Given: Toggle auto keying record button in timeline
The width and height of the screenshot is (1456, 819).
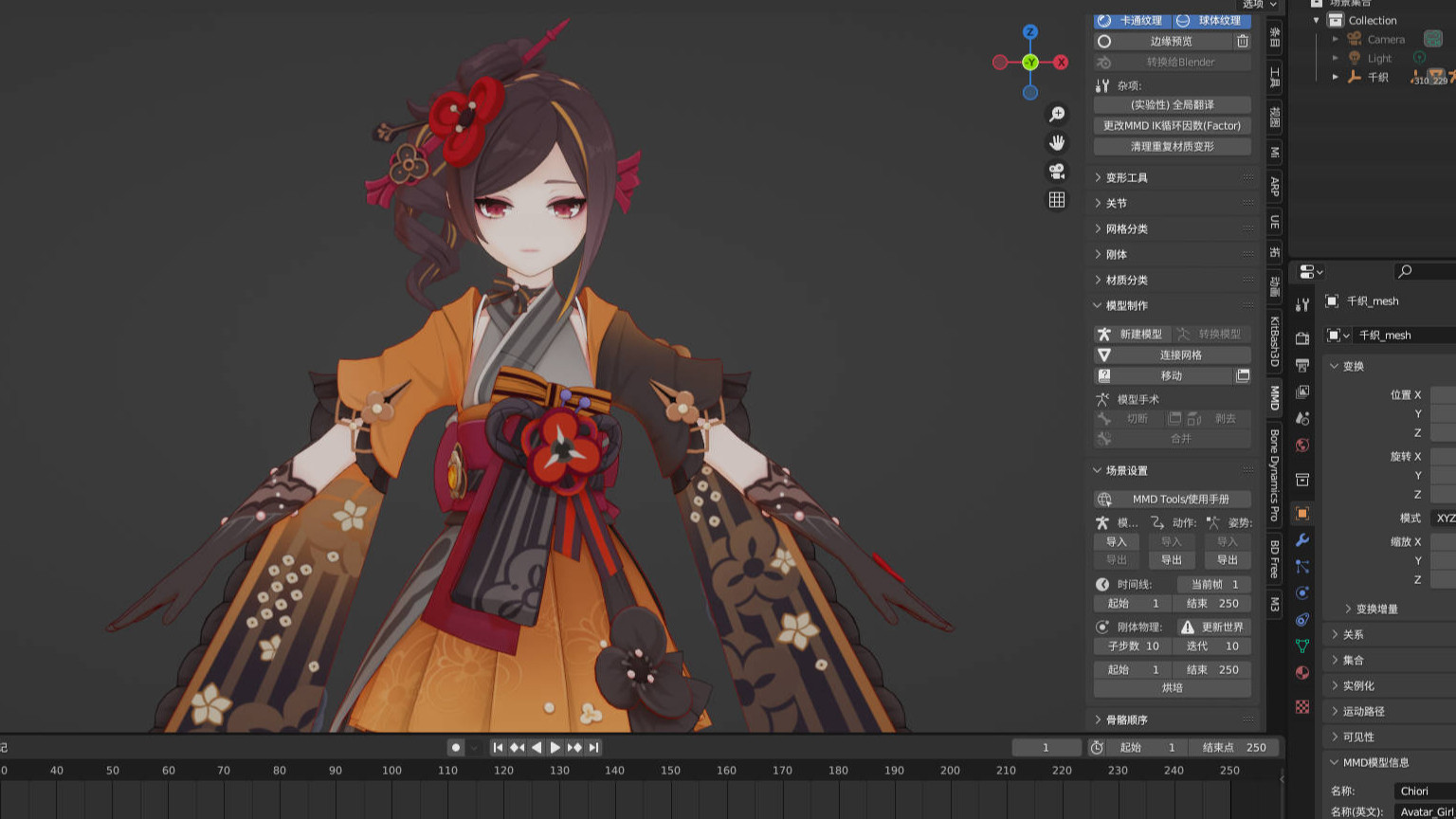Looking at the screenshot, I should pos(456,747).
